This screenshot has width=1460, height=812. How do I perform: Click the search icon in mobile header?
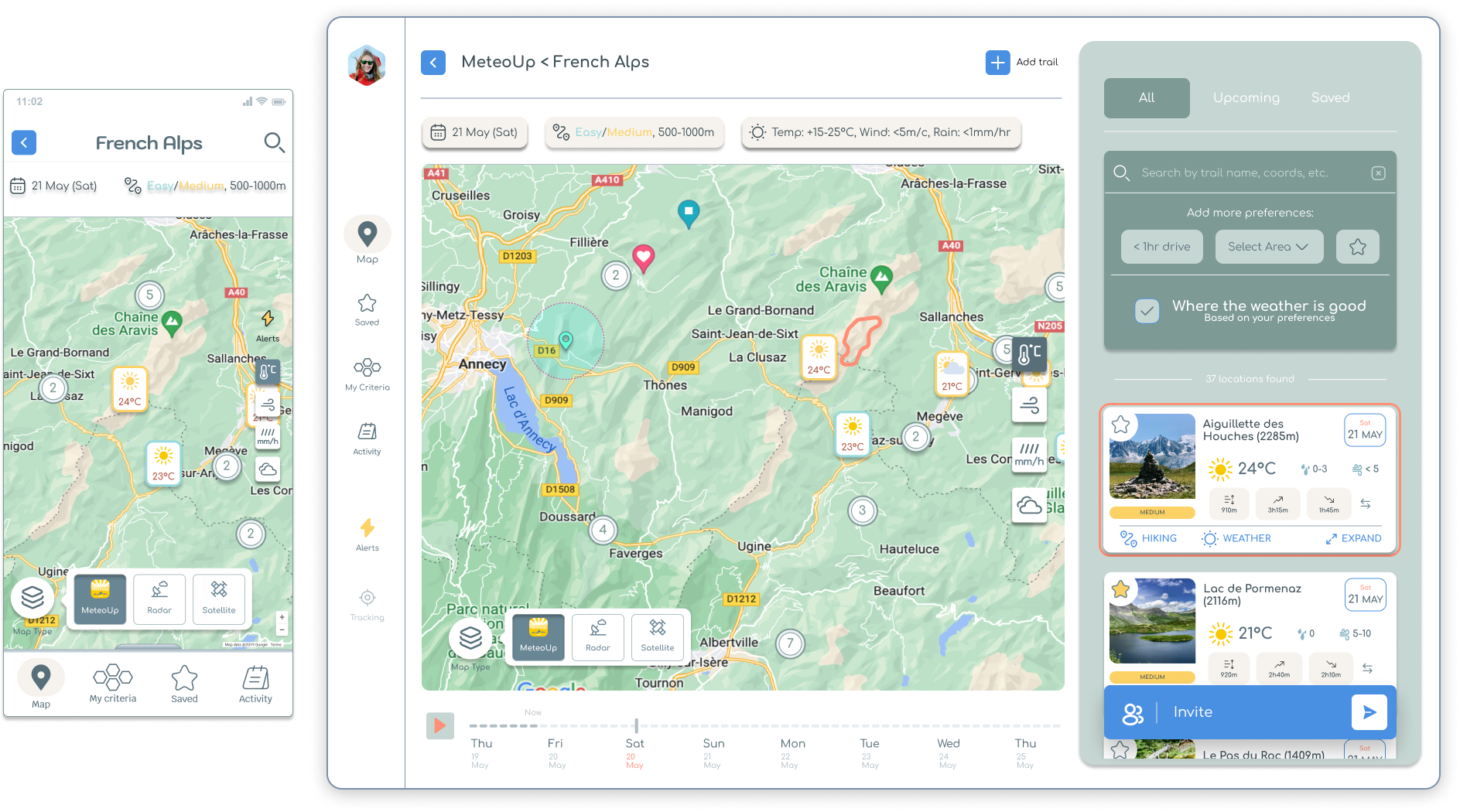coord(274,142)
